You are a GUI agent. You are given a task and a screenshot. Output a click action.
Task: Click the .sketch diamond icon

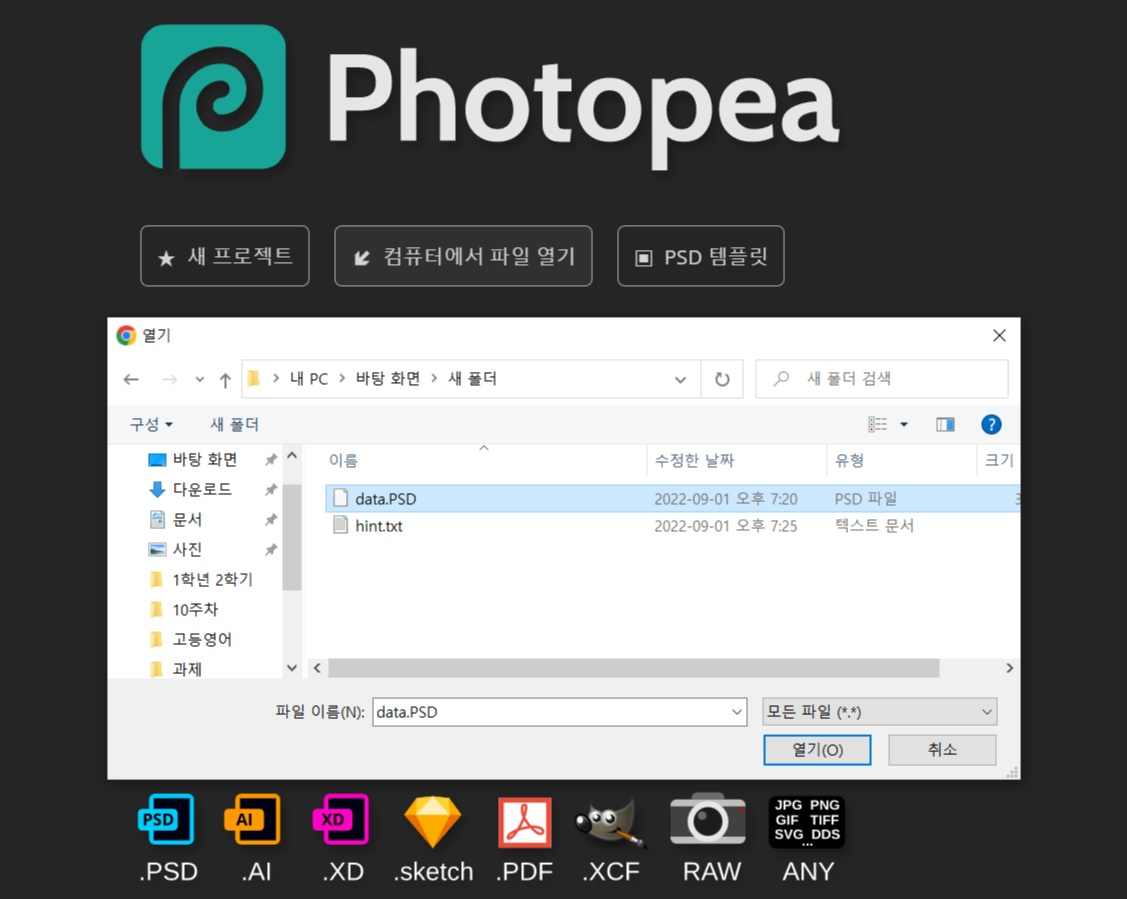coord(433,821)
